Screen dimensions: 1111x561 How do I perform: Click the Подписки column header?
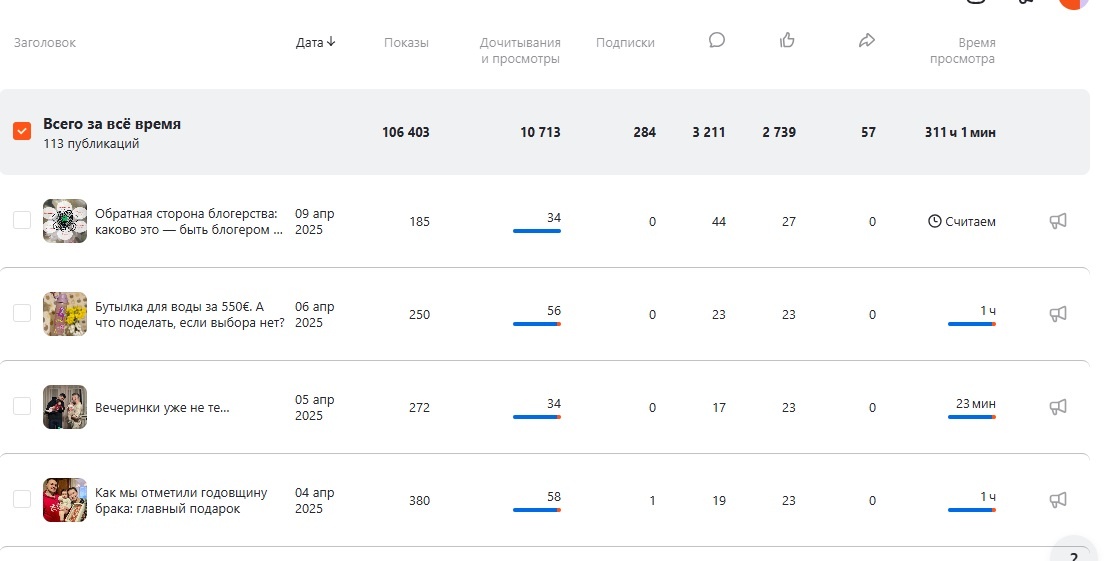625,43
